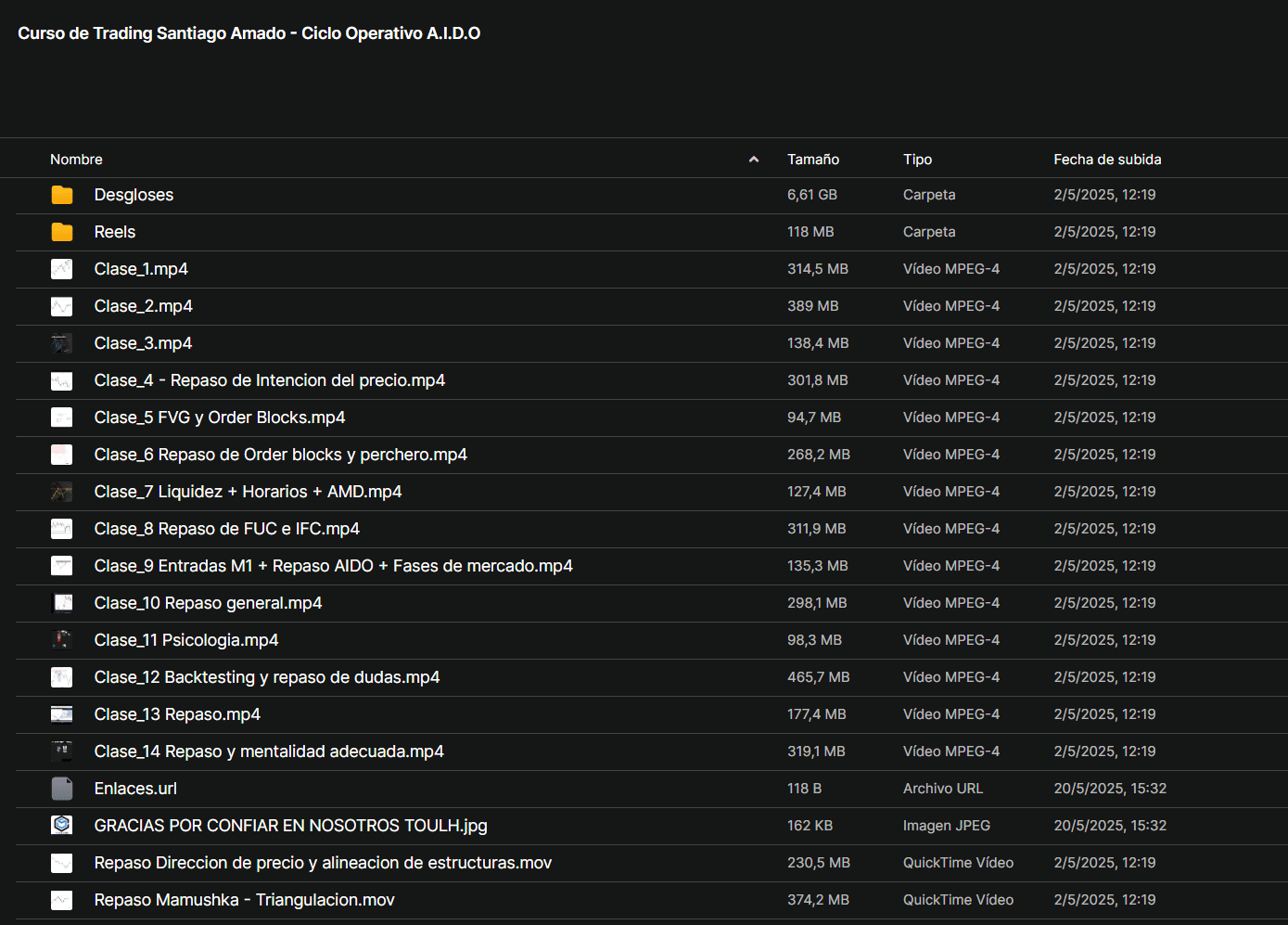This screenshot has width=1288, height=925.
Task: Open the Reels folder name
Action: 115,232
